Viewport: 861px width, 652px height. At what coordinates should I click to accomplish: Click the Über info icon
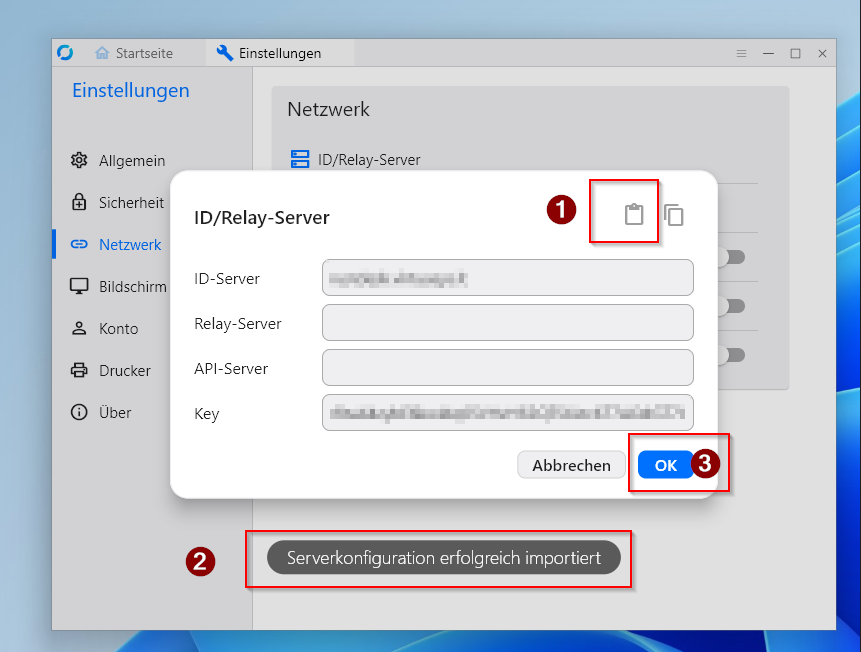78,412
